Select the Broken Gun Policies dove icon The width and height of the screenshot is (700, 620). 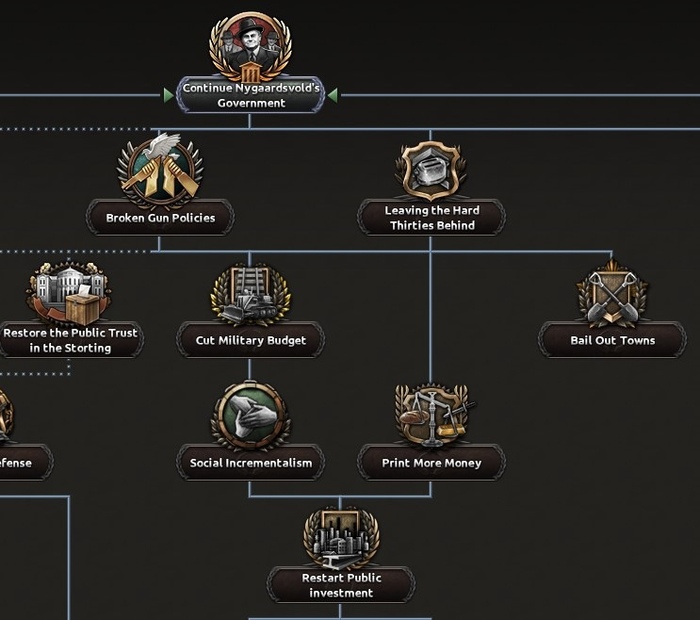pos(160,168)
